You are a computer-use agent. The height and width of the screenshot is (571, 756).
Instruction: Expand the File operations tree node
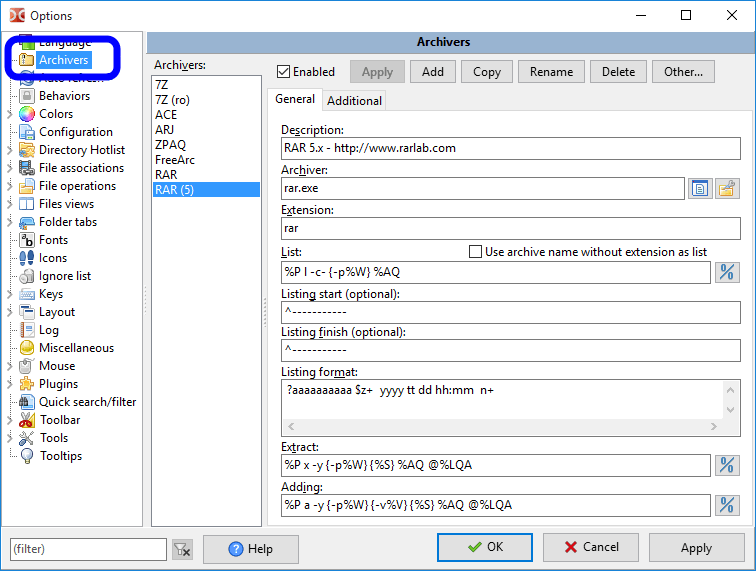point(10,186)
